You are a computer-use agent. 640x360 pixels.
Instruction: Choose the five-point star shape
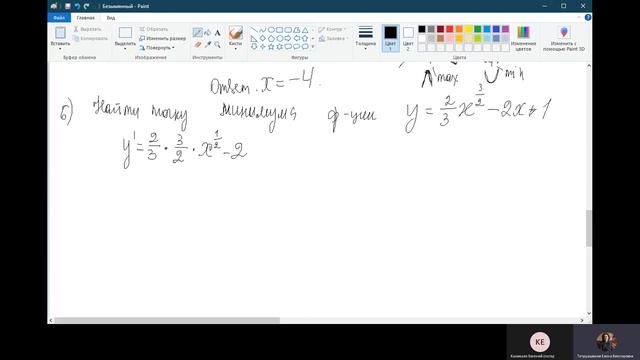point(271,47)
